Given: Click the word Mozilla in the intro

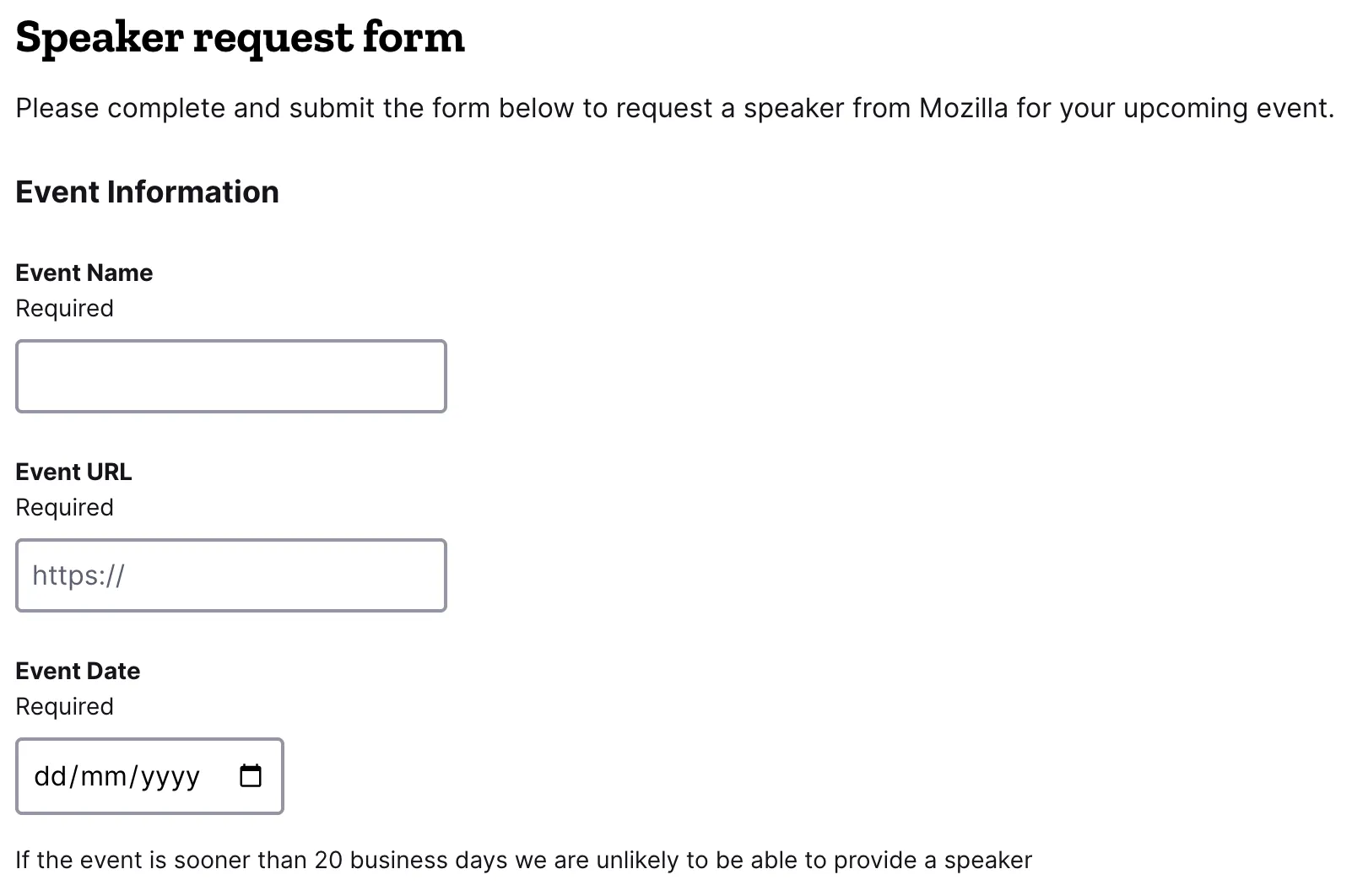Looking at the screenshot, I should (963, 108).
